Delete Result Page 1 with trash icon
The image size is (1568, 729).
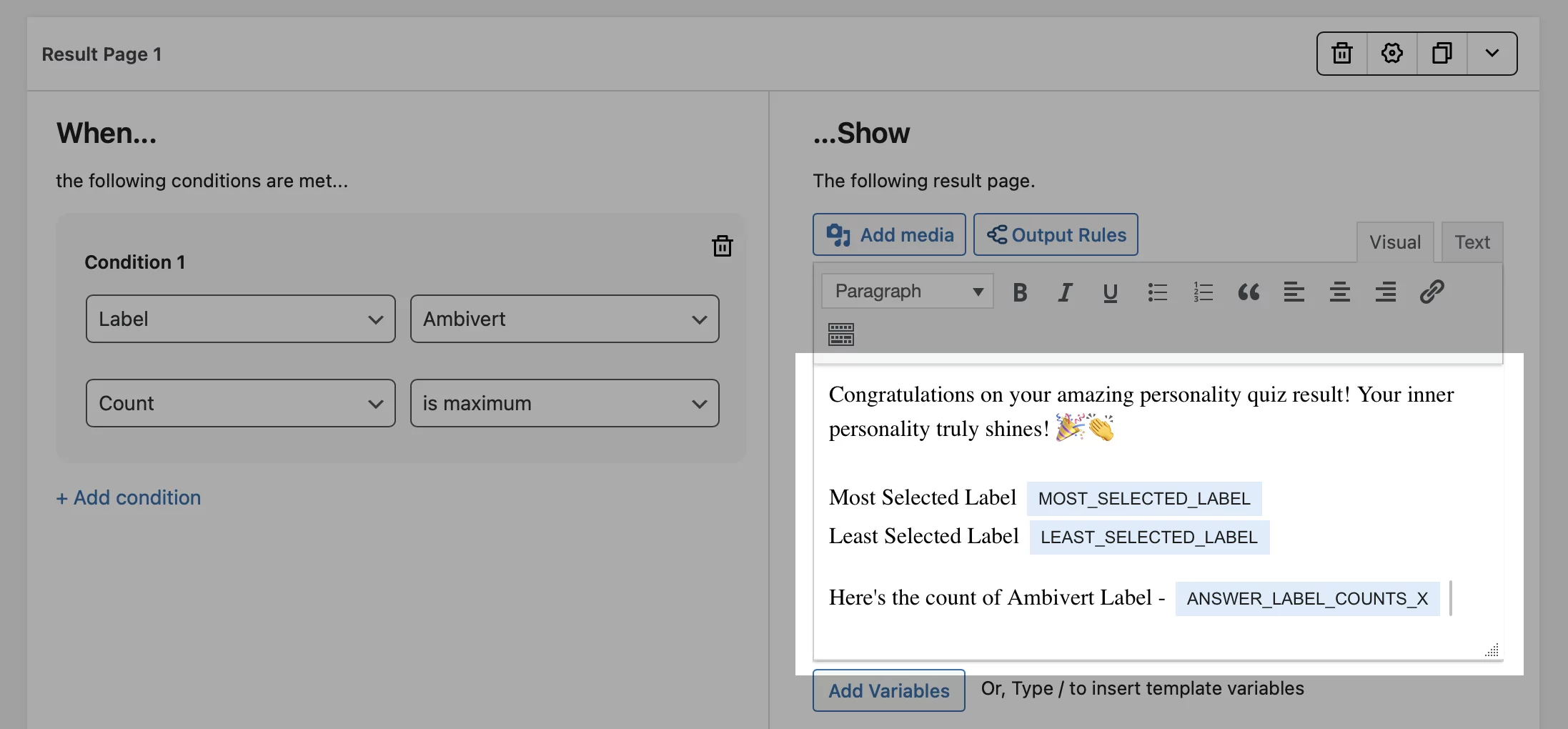1342,54
